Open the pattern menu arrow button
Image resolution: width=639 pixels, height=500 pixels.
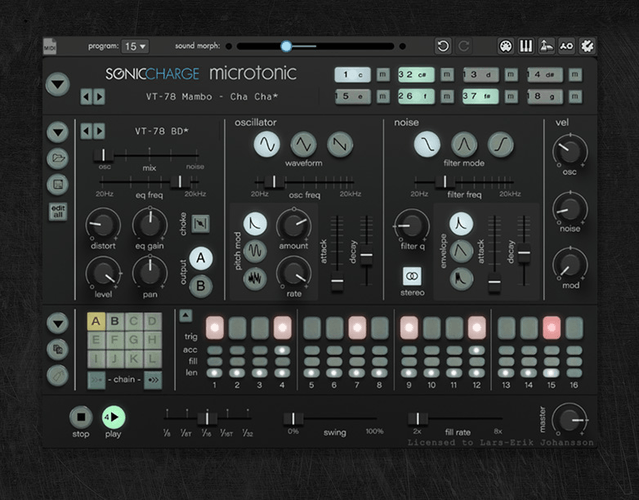click(57, 323)
